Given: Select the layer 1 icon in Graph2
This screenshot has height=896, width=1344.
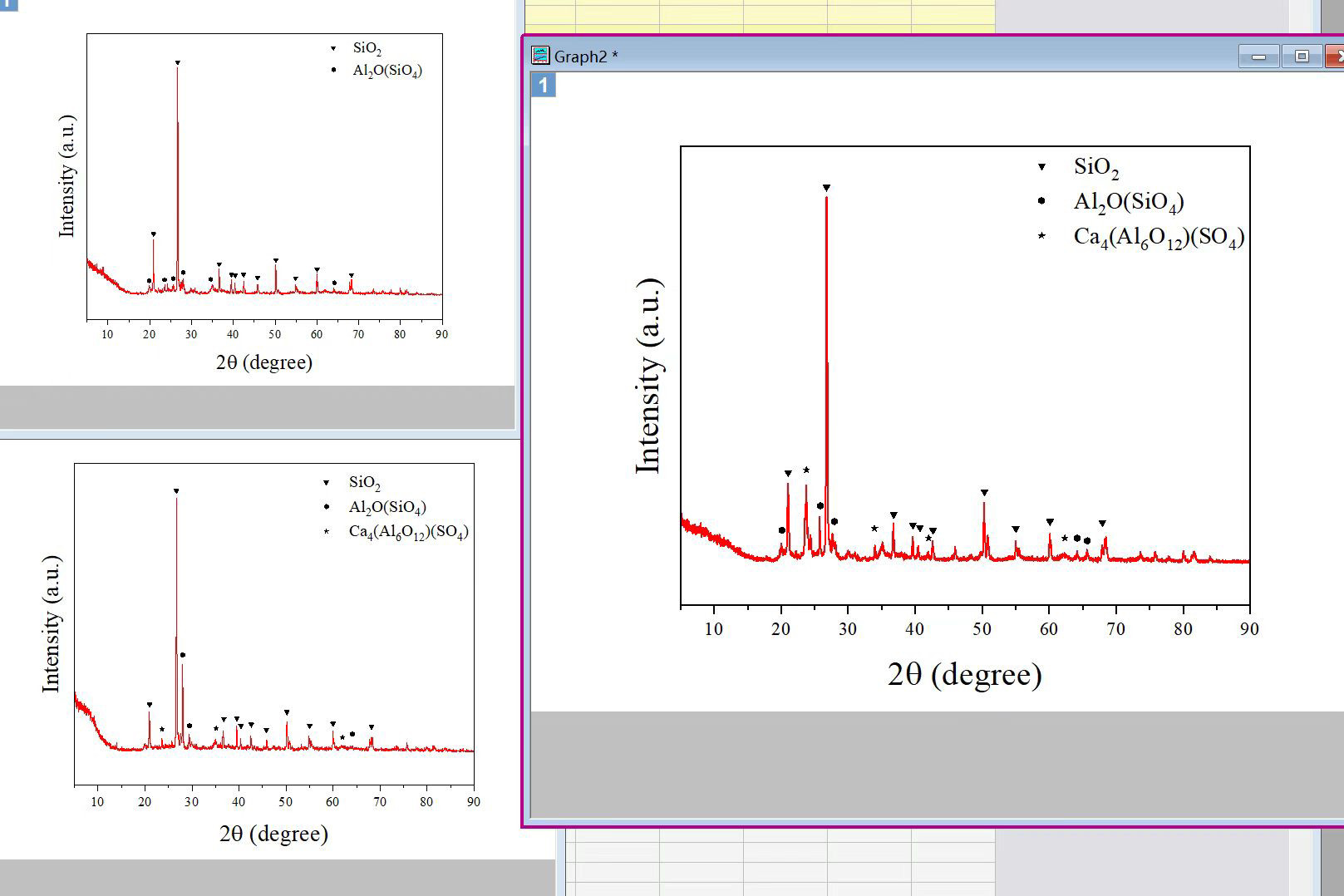Looking at the screenshot, I should pos(544,85).
